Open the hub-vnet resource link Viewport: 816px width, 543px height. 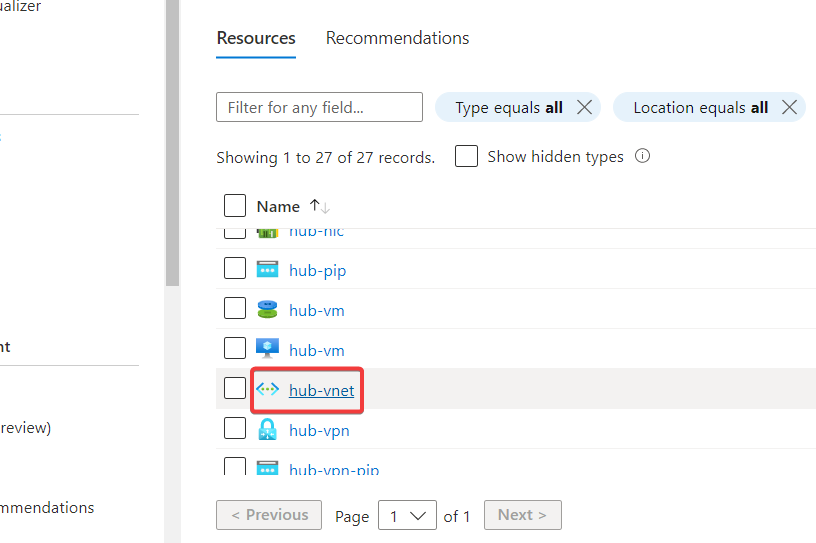coord(321,391)
